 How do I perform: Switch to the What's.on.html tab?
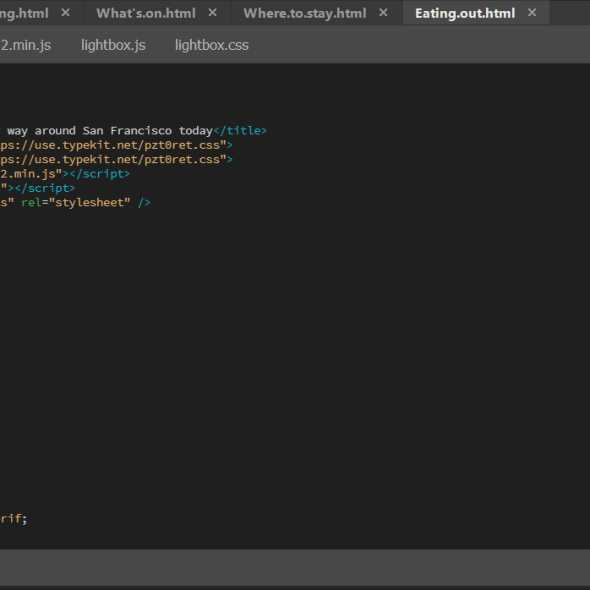[146, 13]
